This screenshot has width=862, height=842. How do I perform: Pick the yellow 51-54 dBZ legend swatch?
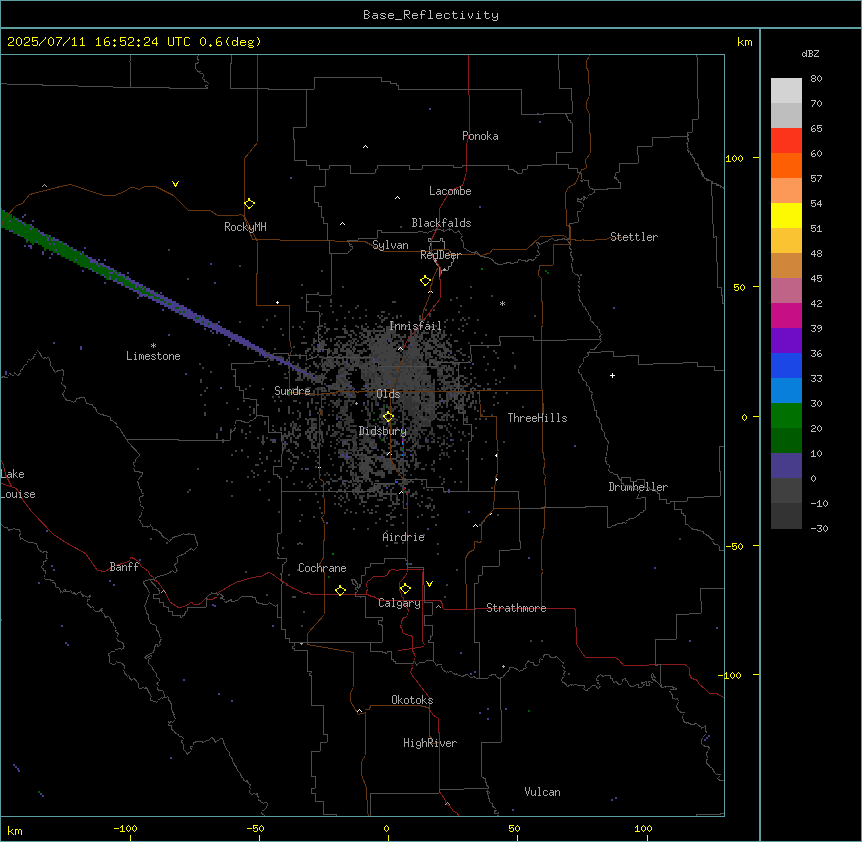tap(786, 215)
